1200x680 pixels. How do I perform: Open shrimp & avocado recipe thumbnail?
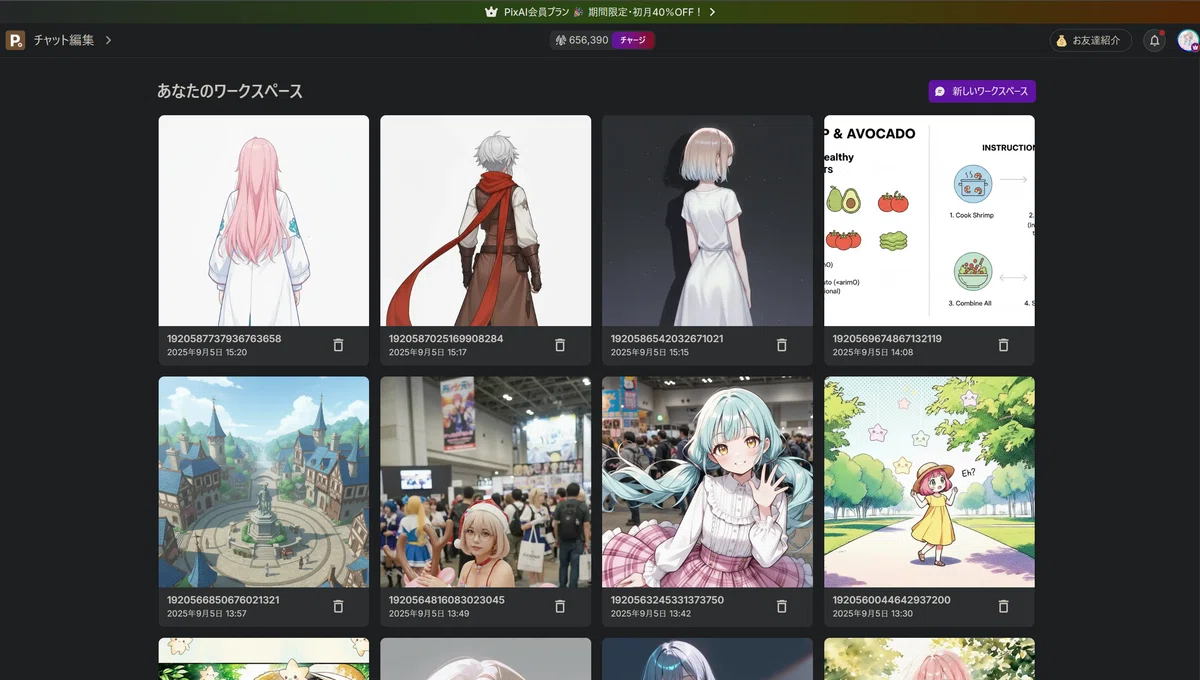click(930, 220)
